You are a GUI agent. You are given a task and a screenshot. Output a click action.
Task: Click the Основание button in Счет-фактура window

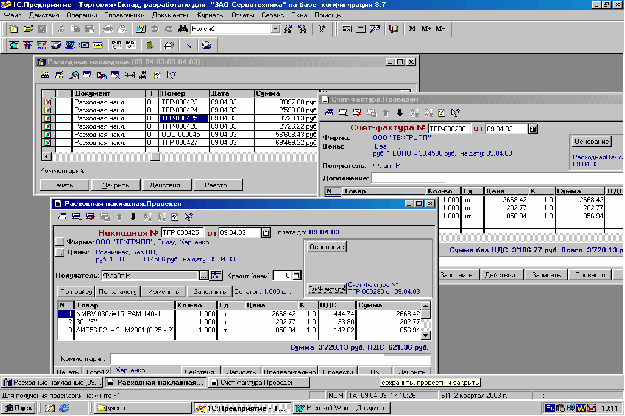pyautogui.click(x=592, y=141)
